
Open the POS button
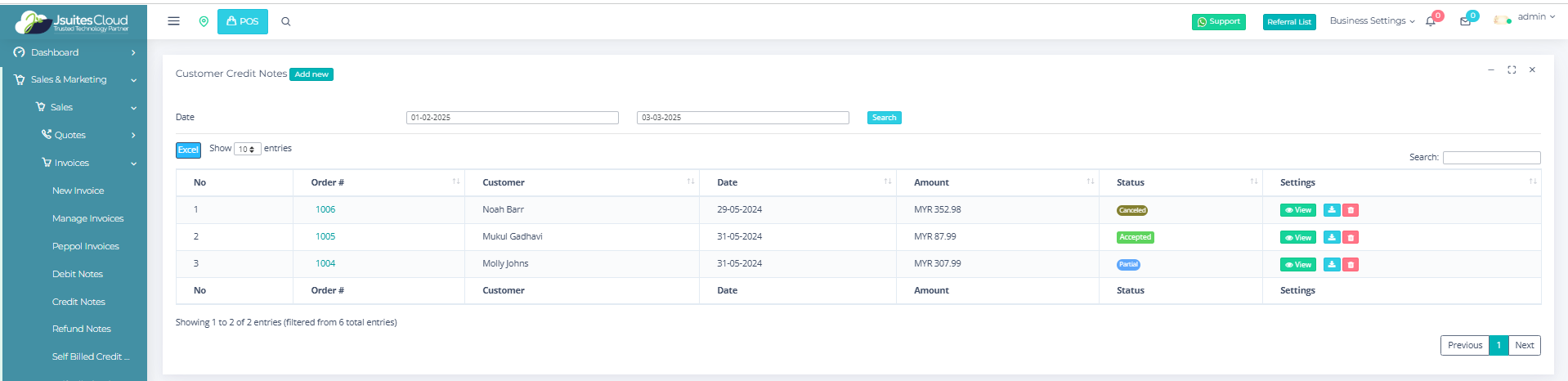(243, 21)
